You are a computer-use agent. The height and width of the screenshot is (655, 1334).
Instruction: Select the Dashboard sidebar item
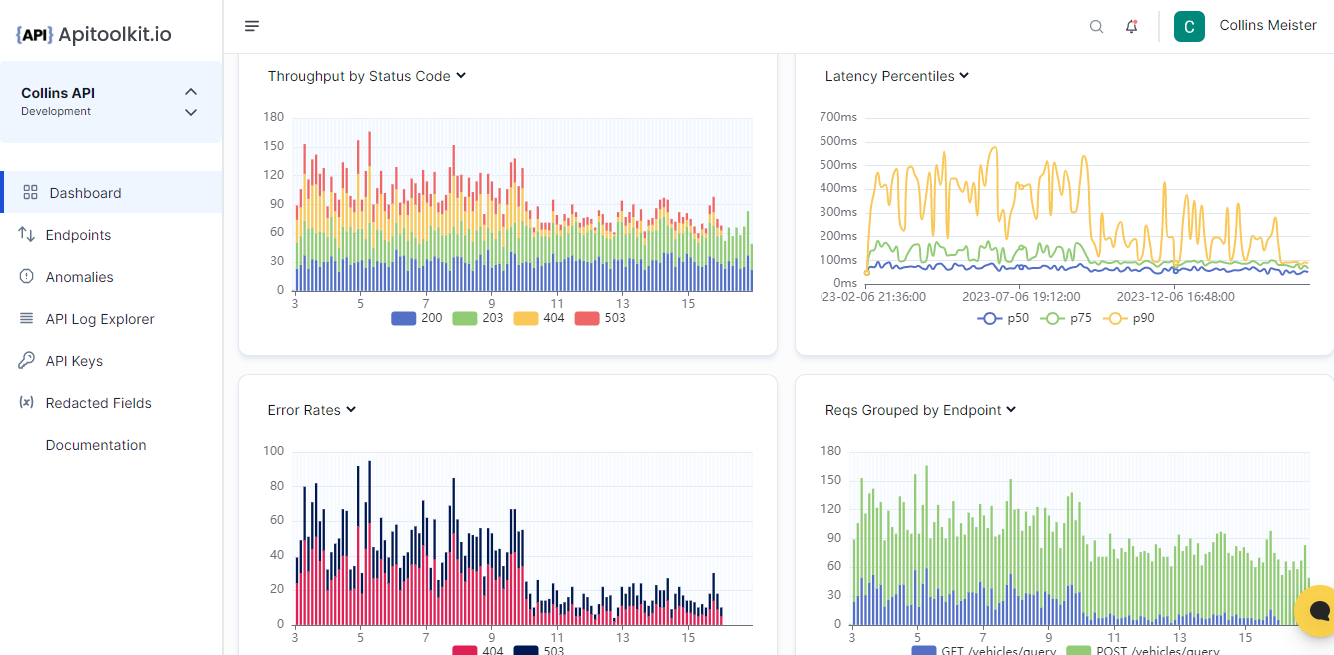pos(85,192)
